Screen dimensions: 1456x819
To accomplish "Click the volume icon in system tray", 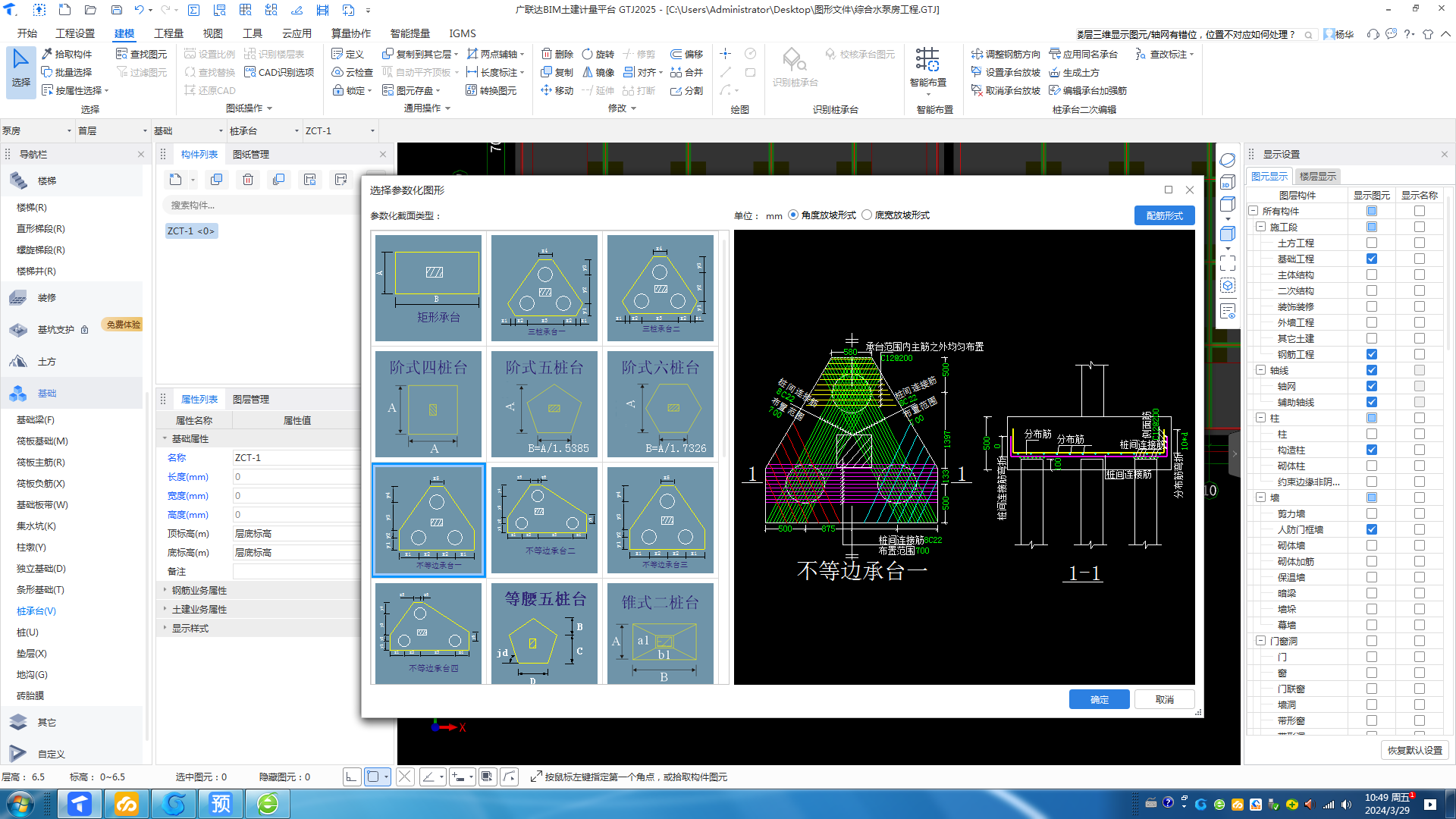I will tap(1346, 805).
